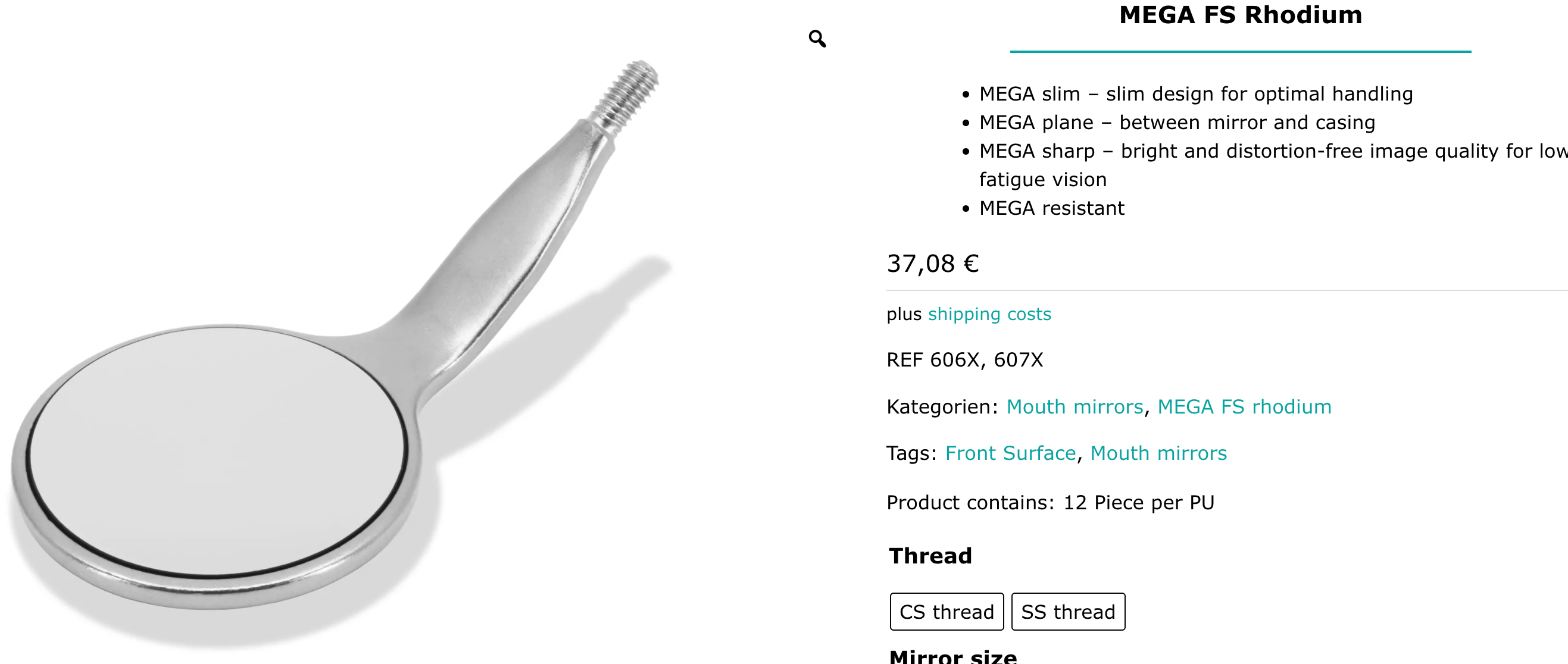The height and width of the screenshot is (664, 1568).
Task: Open the shipping costs link
Action: point(989,314)
